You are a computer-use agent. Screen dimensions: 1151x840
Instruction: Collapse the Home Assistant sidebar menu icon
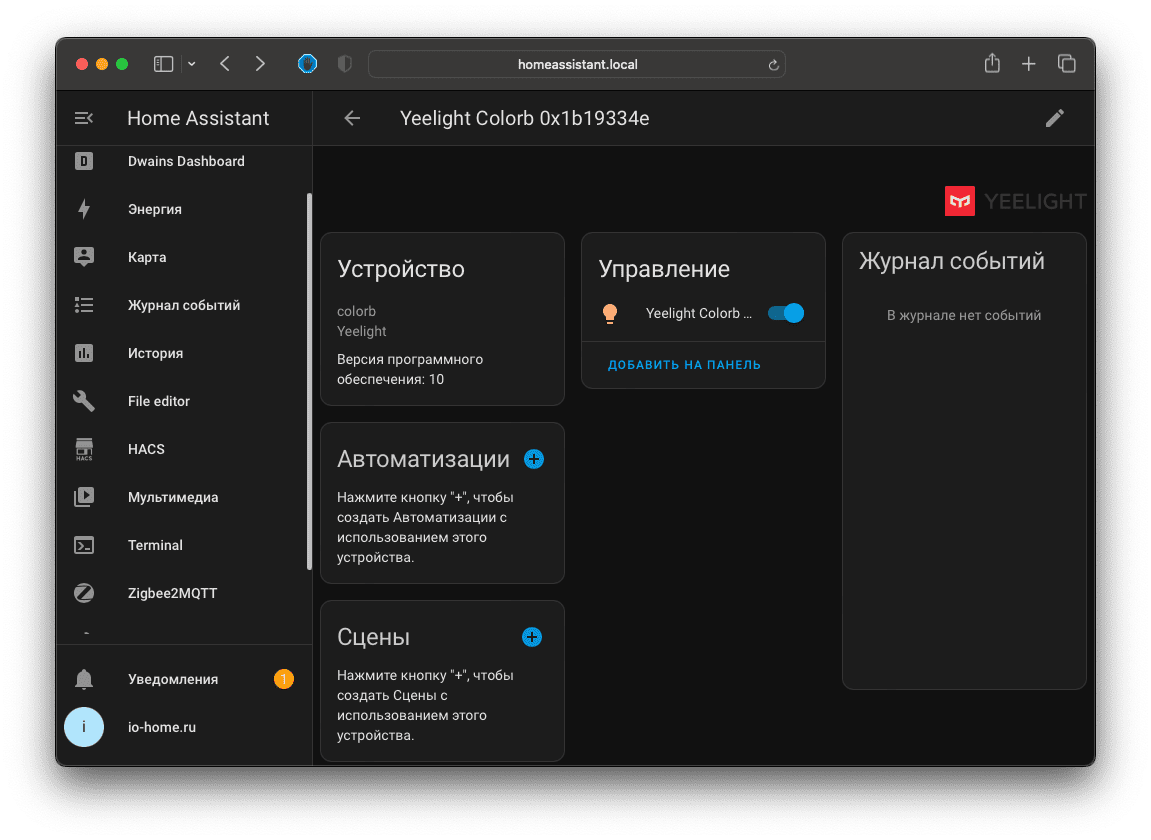click(84, 118)
